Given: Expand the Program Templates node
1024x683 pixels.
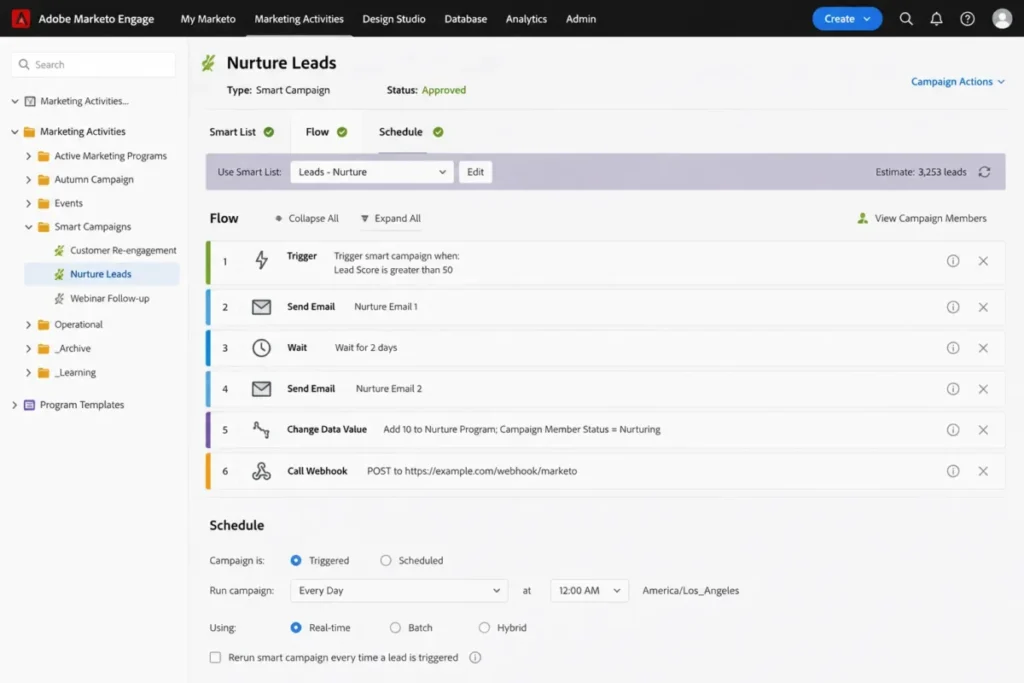Looking at the screenshot, I should pyautogui.click(x=14, y=405).
